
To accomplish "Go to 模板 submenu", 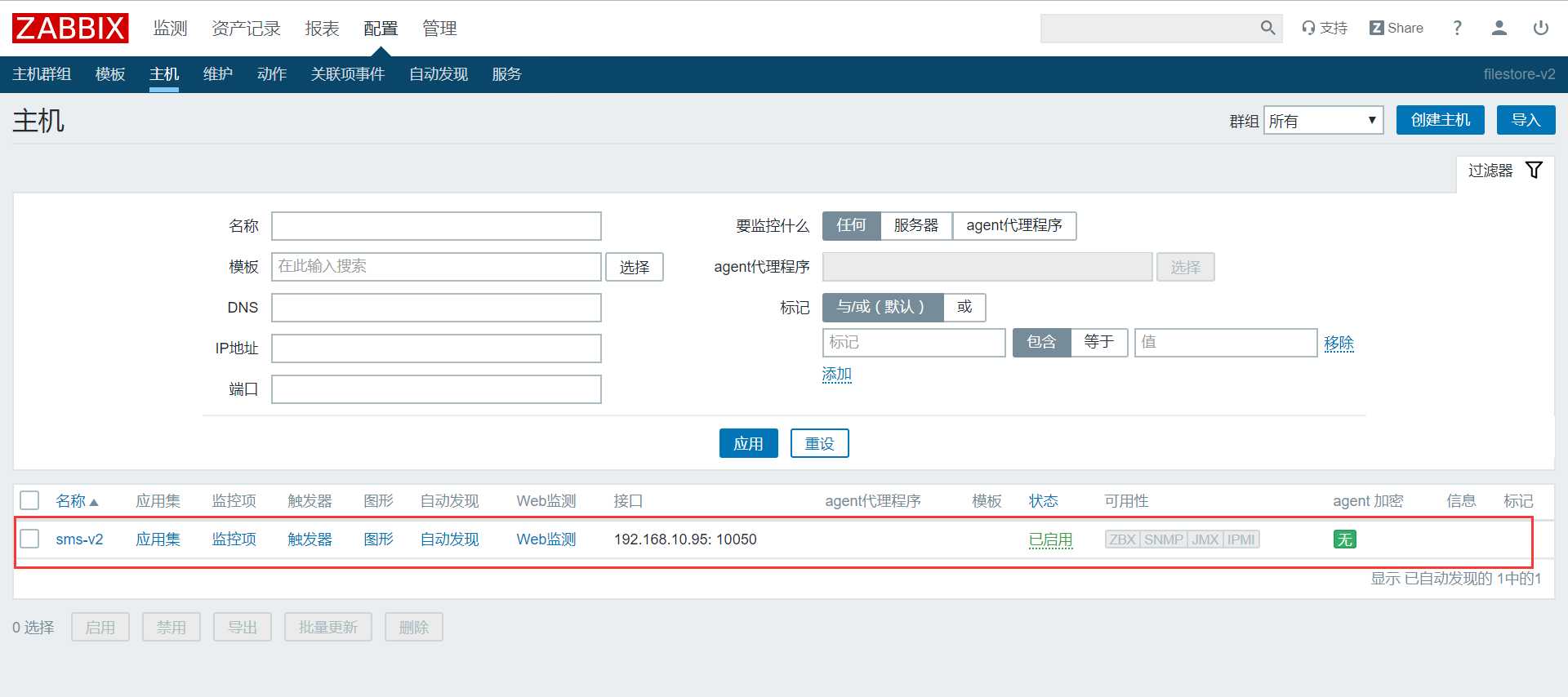I will click(110, 74).
